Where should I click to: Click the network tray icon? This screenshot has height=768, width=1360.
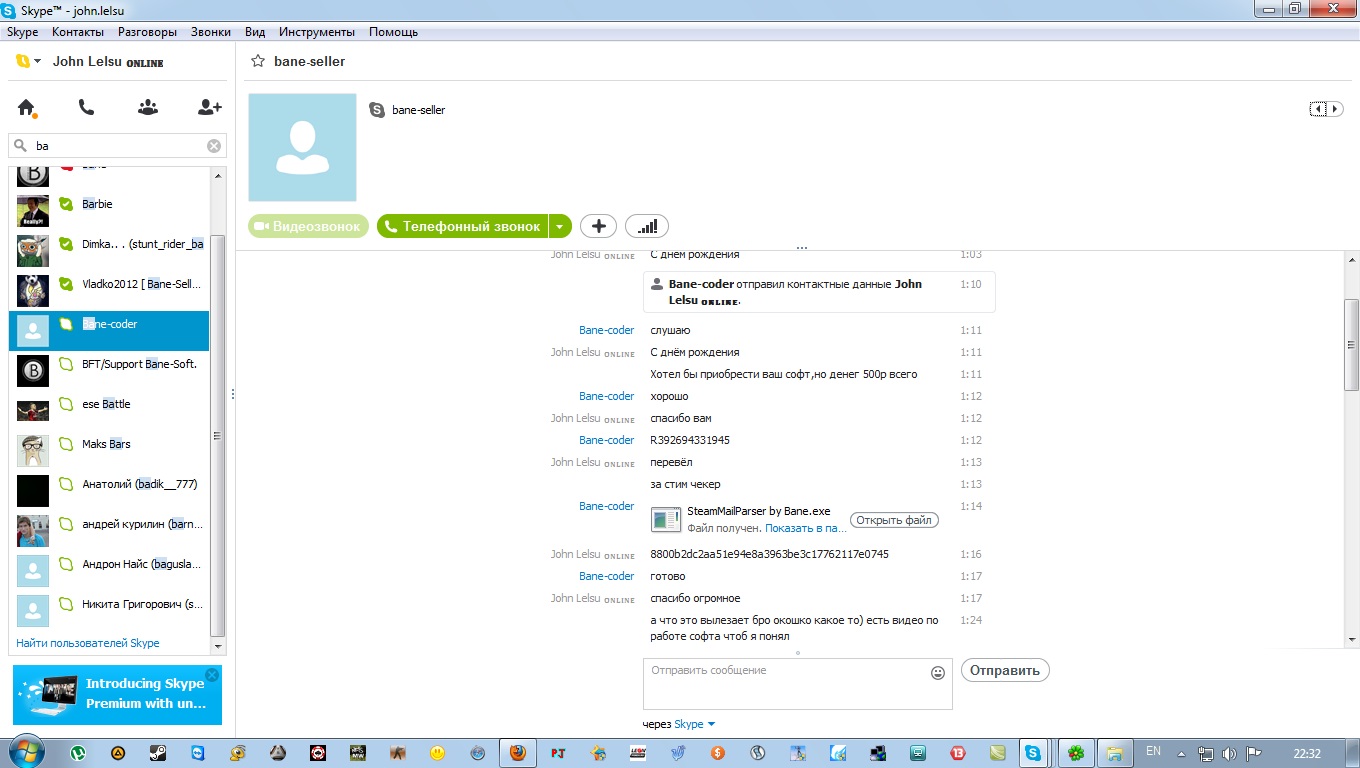coord(1206,753)
